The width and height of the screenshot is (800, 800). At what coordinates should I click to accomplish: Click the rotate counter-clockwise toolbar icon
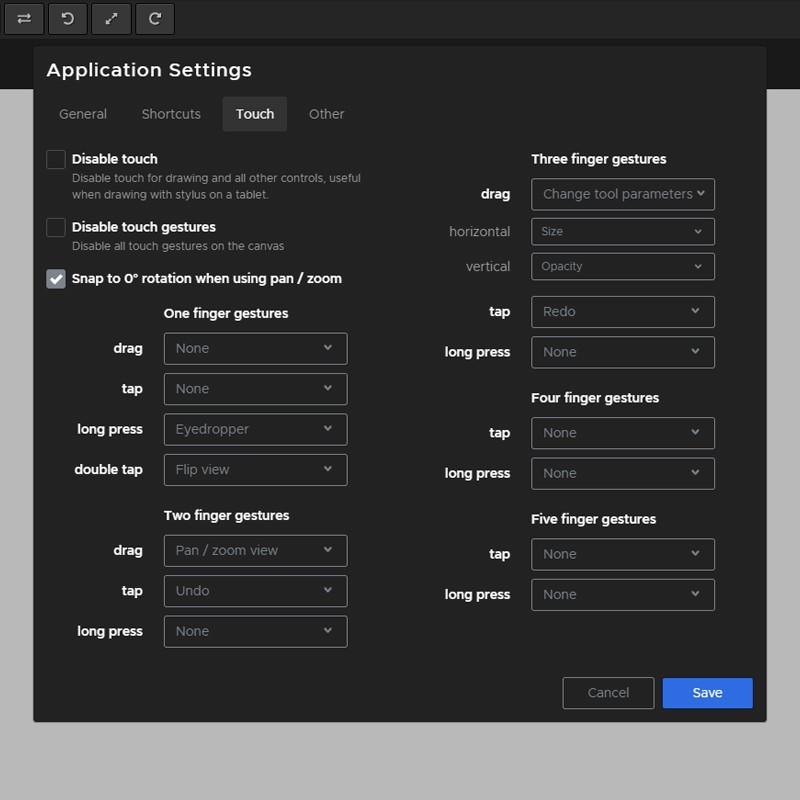pos(68,19)
